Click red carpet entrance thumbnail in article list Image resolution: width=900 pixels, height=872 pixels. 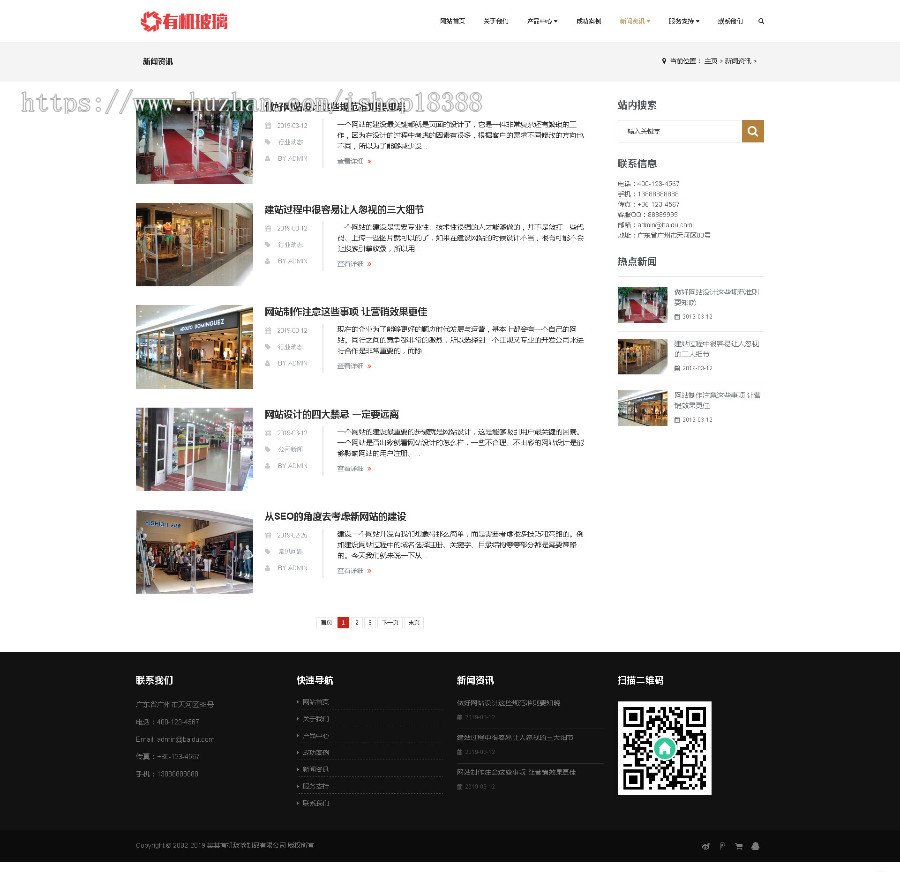(194, 142)
